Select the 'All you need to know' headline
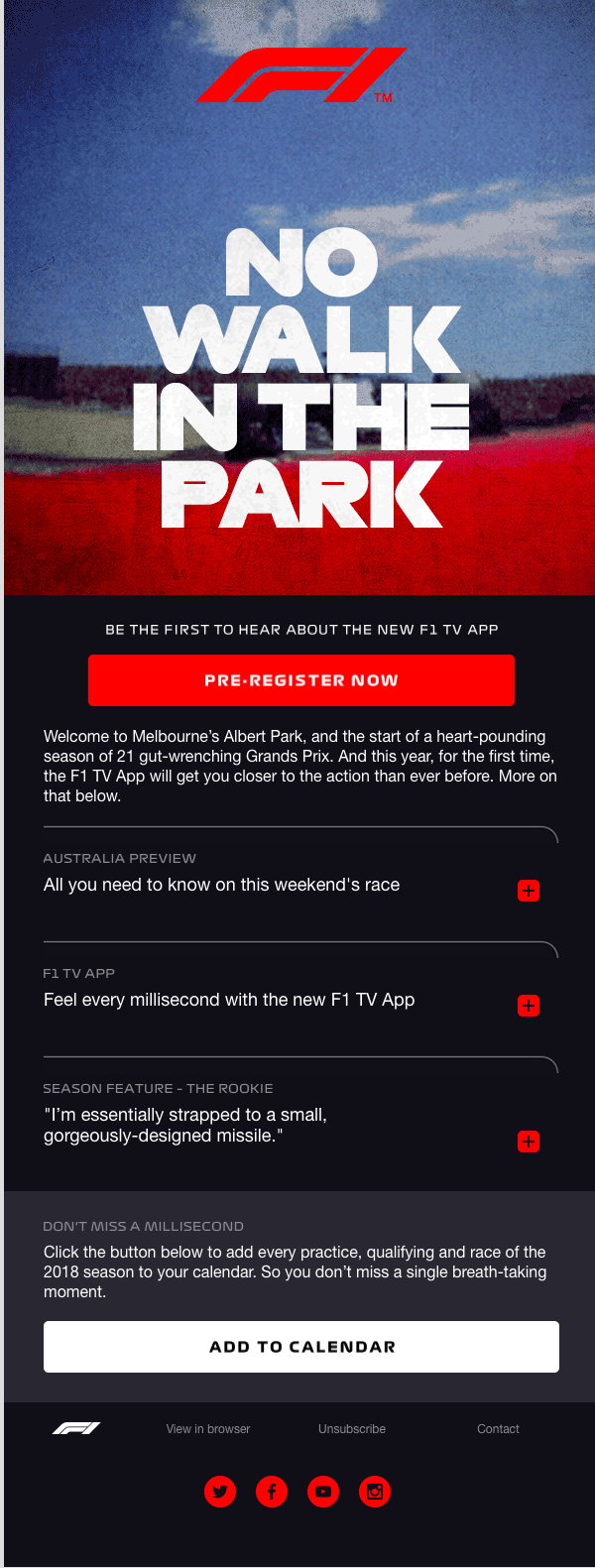Image resolution: width=595 pixels, height=1568 pixels. [x=221, y=885]
